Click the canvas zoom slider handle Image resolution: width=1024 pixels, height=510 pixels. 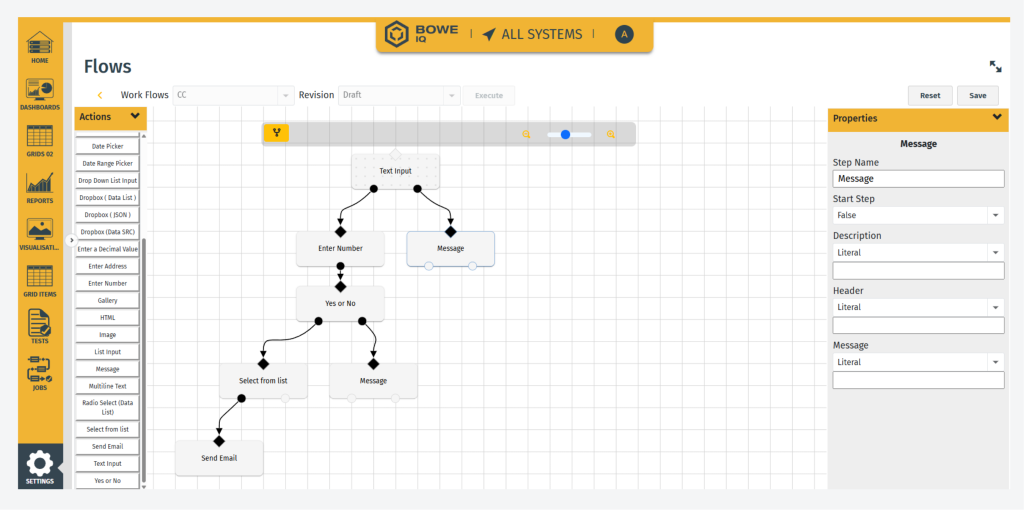565,134
